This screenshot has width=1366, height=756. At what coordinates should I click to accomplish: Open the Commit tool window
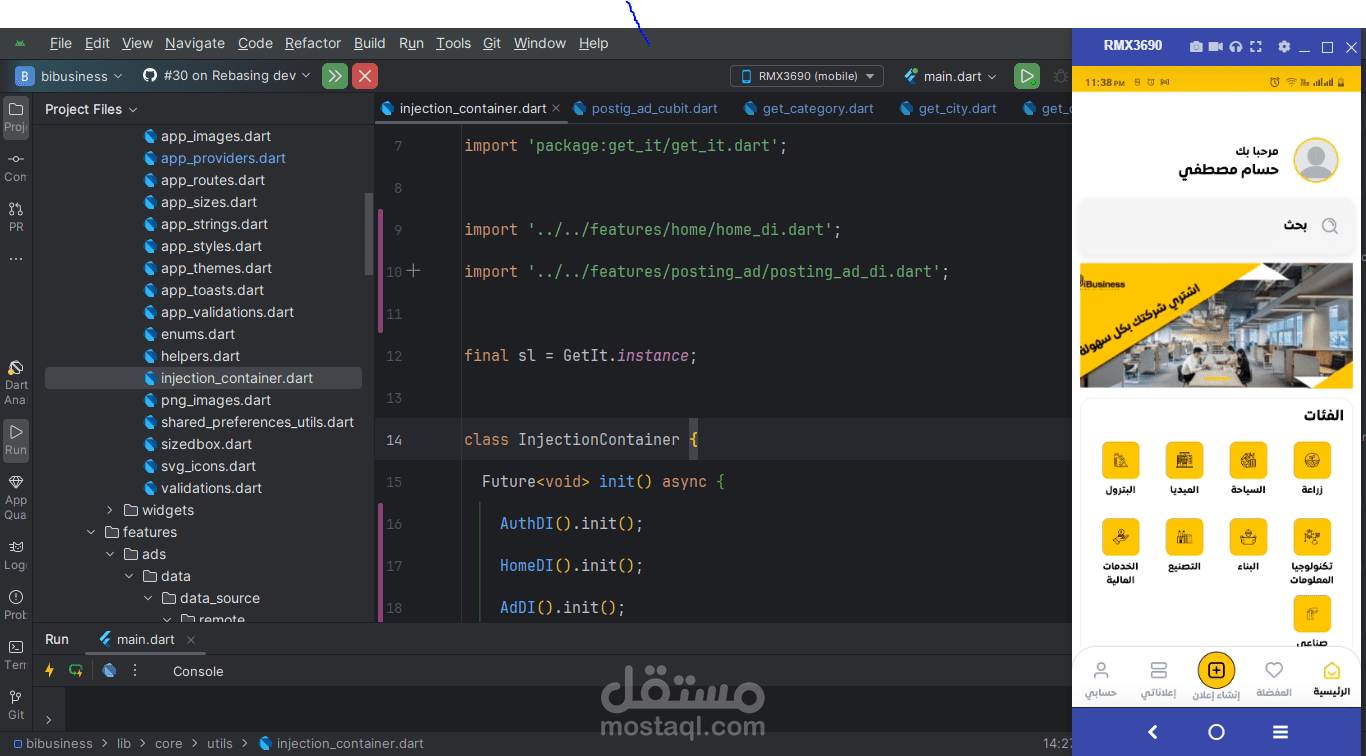point(16,165)
